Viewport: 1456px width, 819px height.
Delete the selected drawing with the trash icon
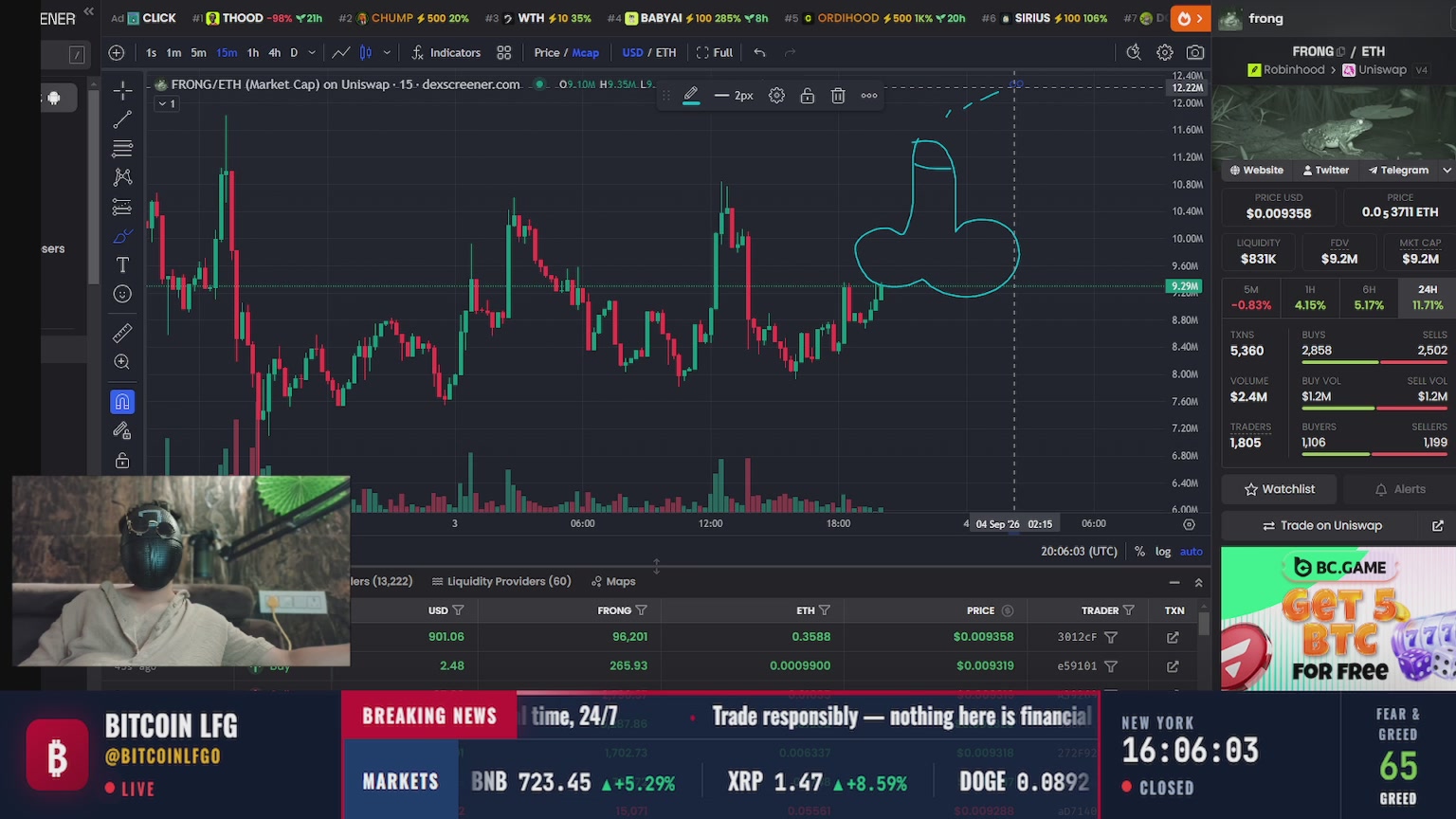(x=838, y=96)
